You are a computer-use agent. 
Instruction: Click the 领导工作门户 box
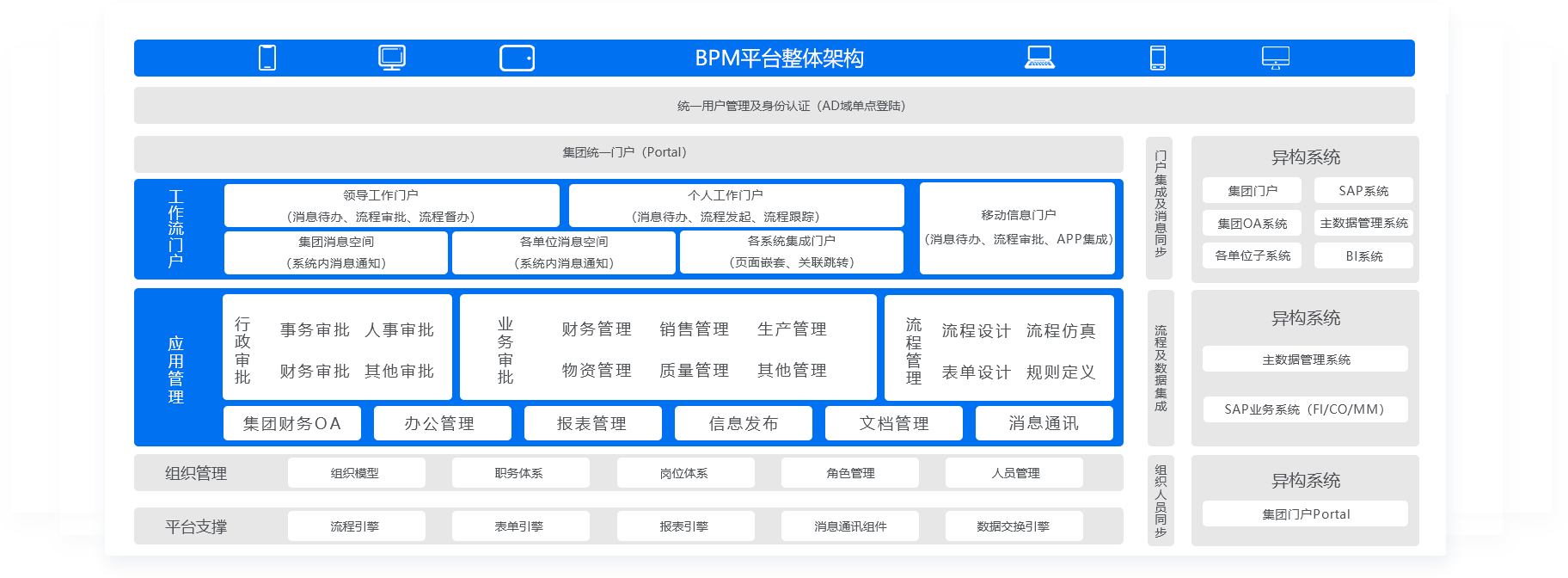[x=391, y=206]
